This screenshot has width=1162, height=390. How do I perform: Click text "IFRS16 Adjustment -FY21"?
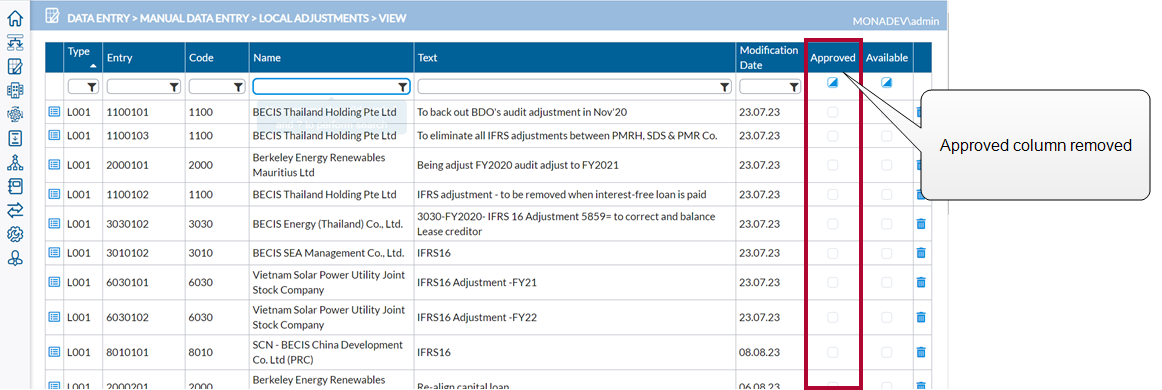pos(476,282)
